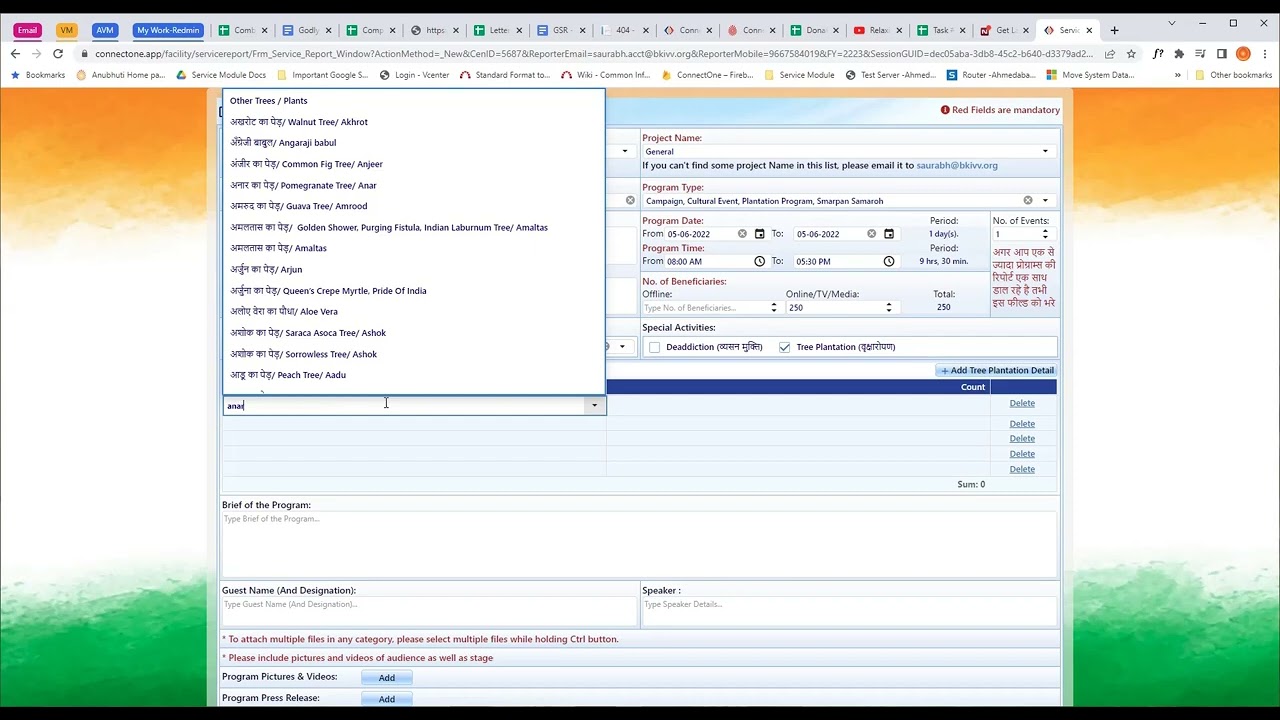Open time picker for Program Time To
The width and height of the screenshot is (1280, 720).
click(888, 262)
